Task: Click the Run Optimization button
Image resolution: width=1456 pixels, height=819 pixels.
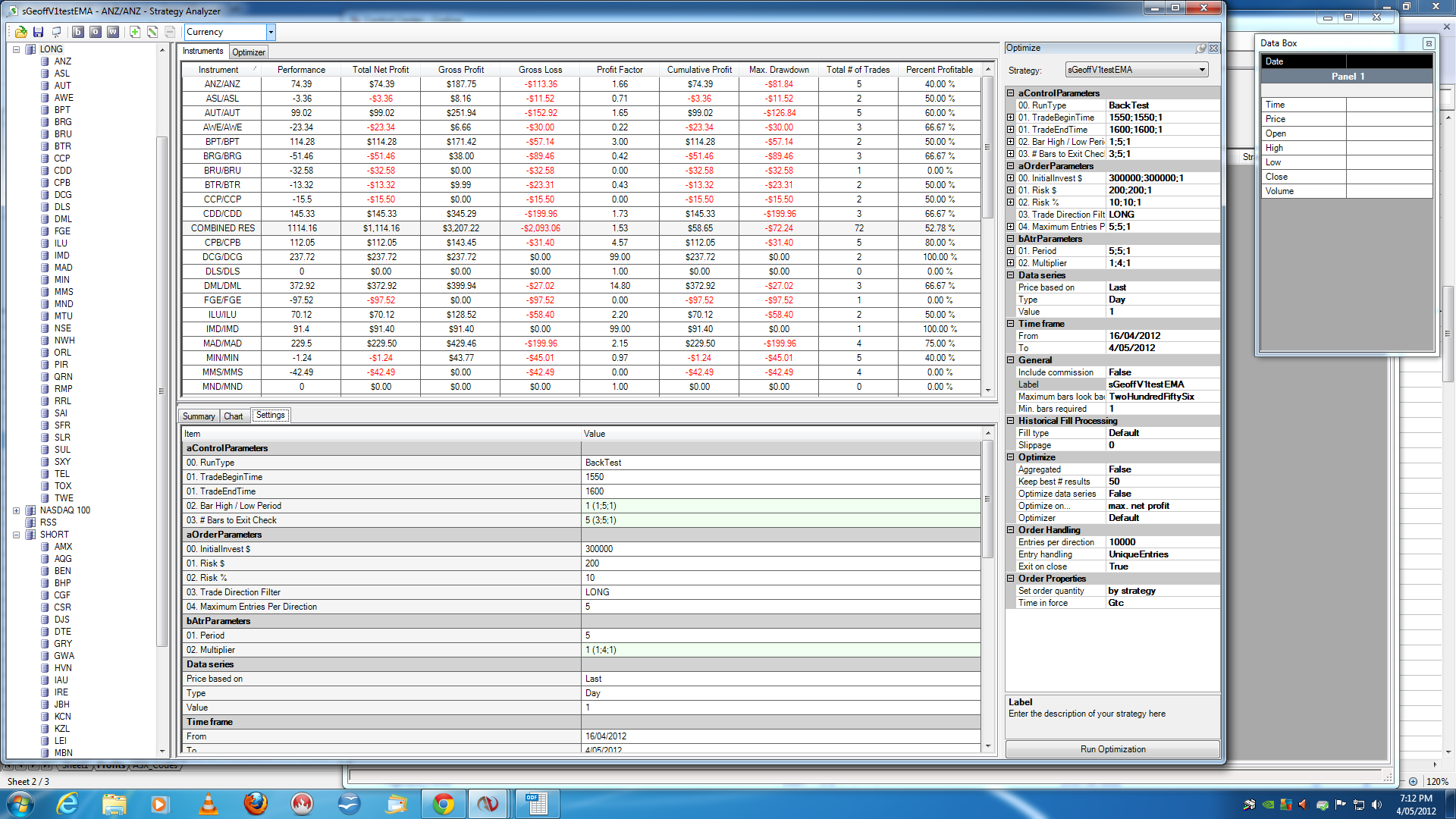Action: tap(1112, 749)
